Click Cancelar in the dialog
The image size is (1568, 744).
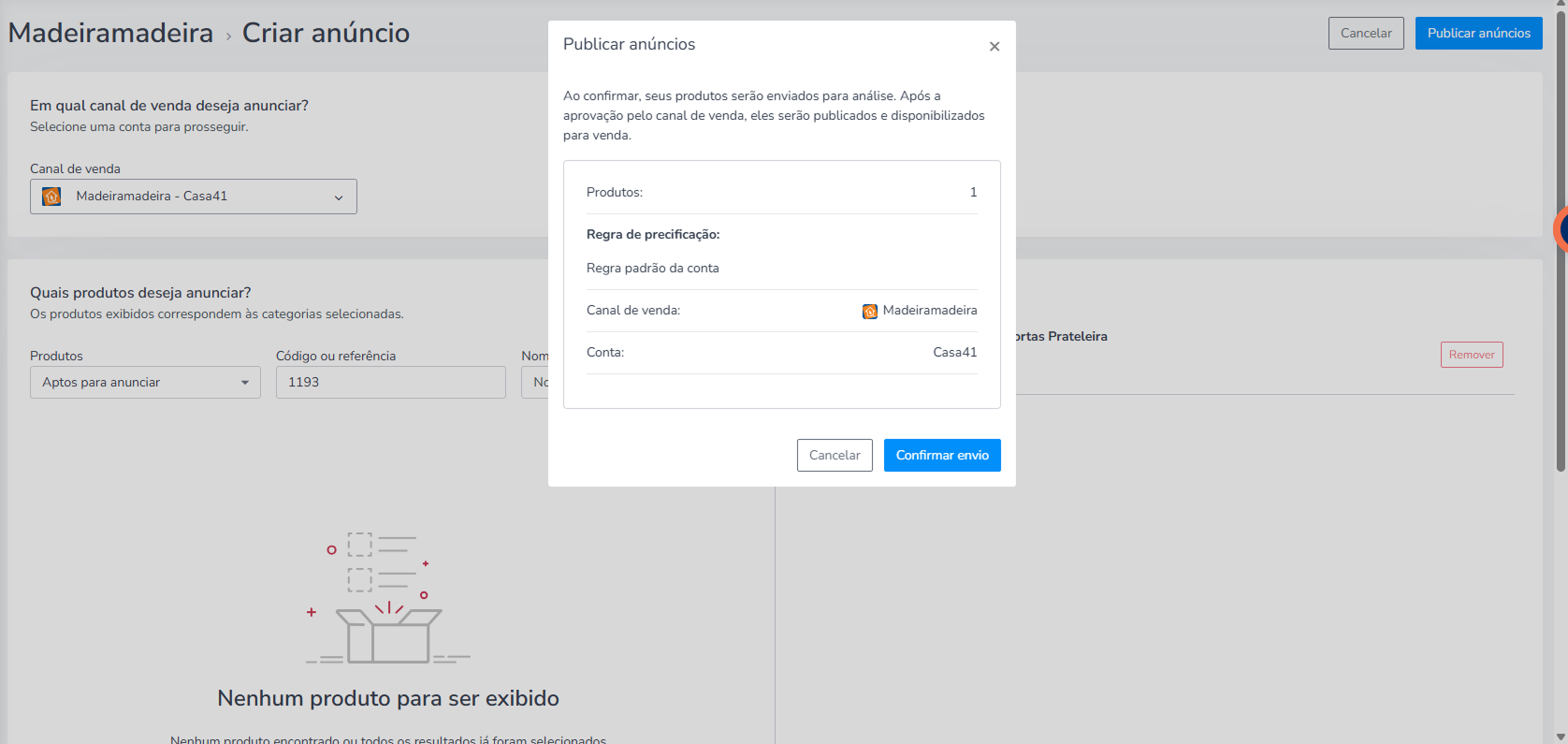point(835,455)
